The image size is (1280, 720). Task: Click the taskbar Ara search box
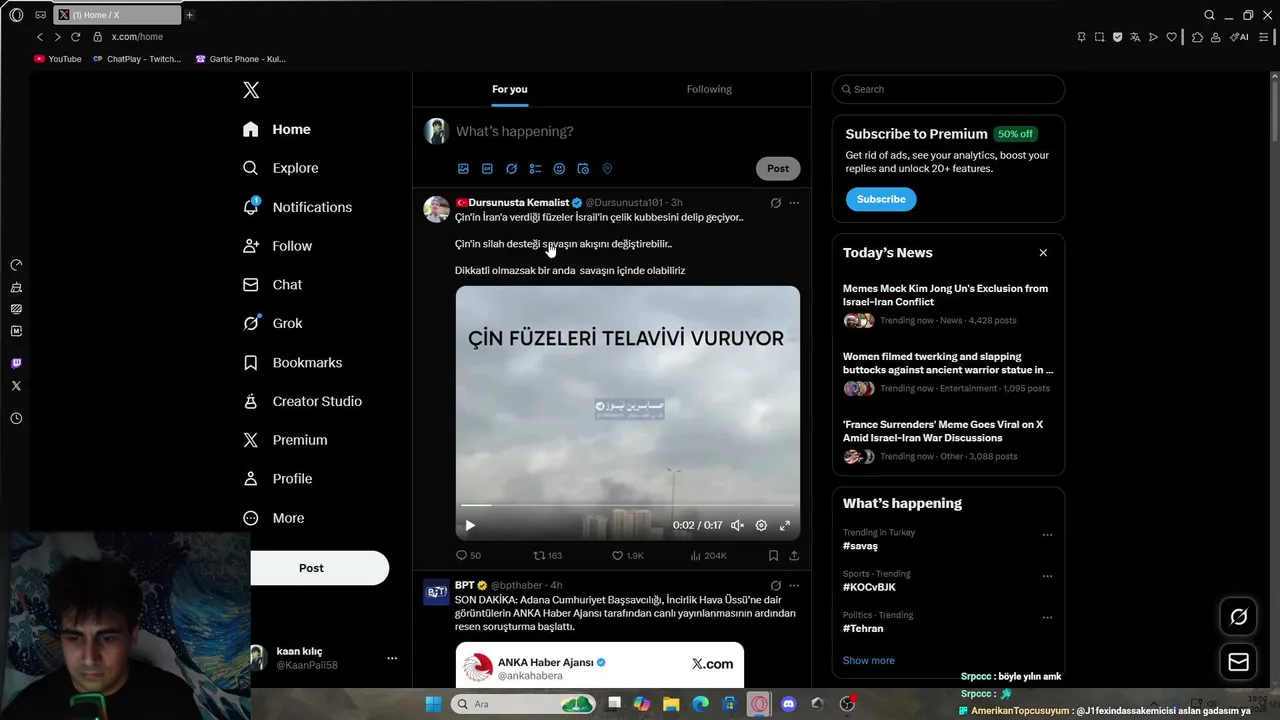[523, 704]
